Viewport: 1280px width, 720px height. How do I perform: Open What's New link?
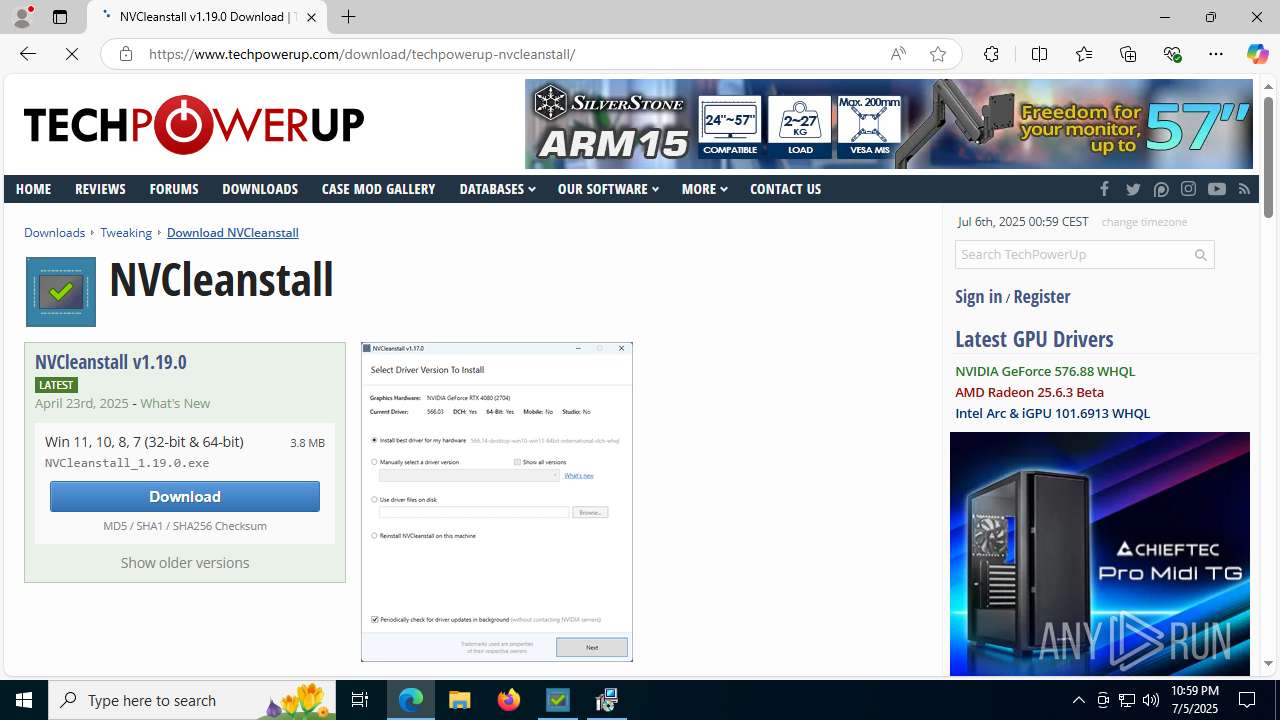click(x=175, y=403)
